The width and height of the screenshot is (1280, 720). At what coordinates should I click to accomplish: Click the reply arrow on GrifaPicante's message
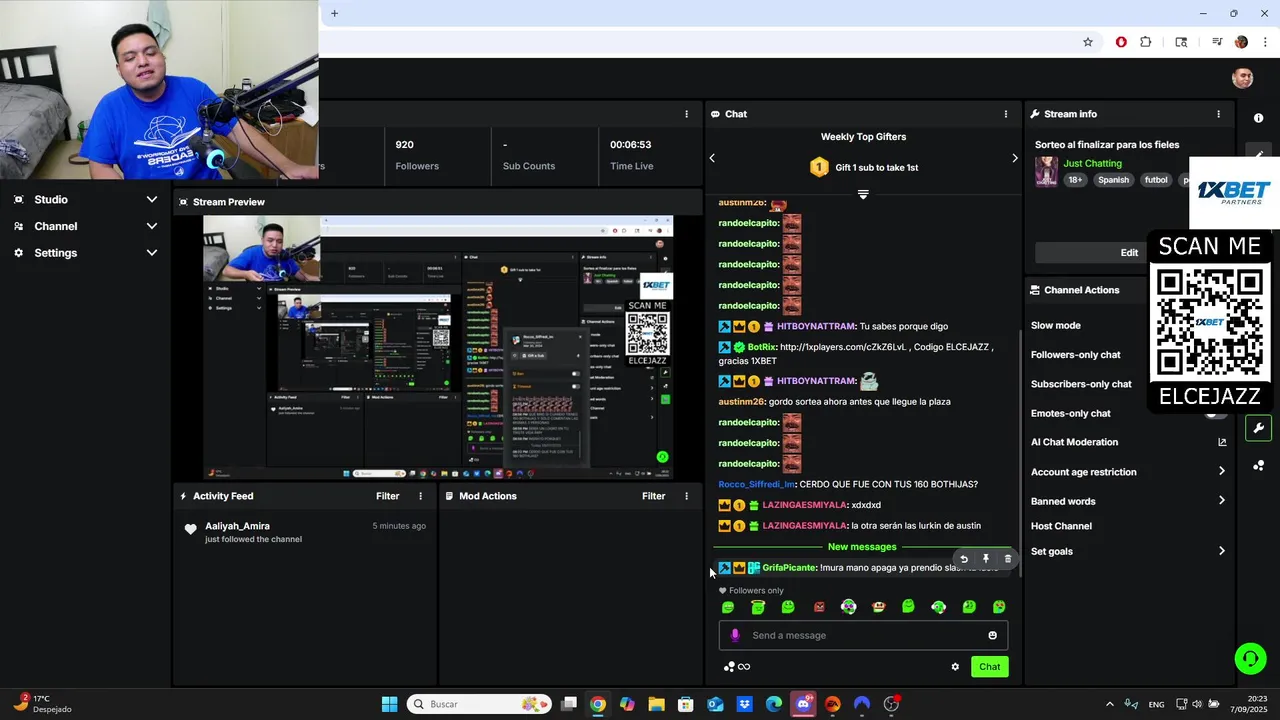pyautogui.click(x=964, y=560)
